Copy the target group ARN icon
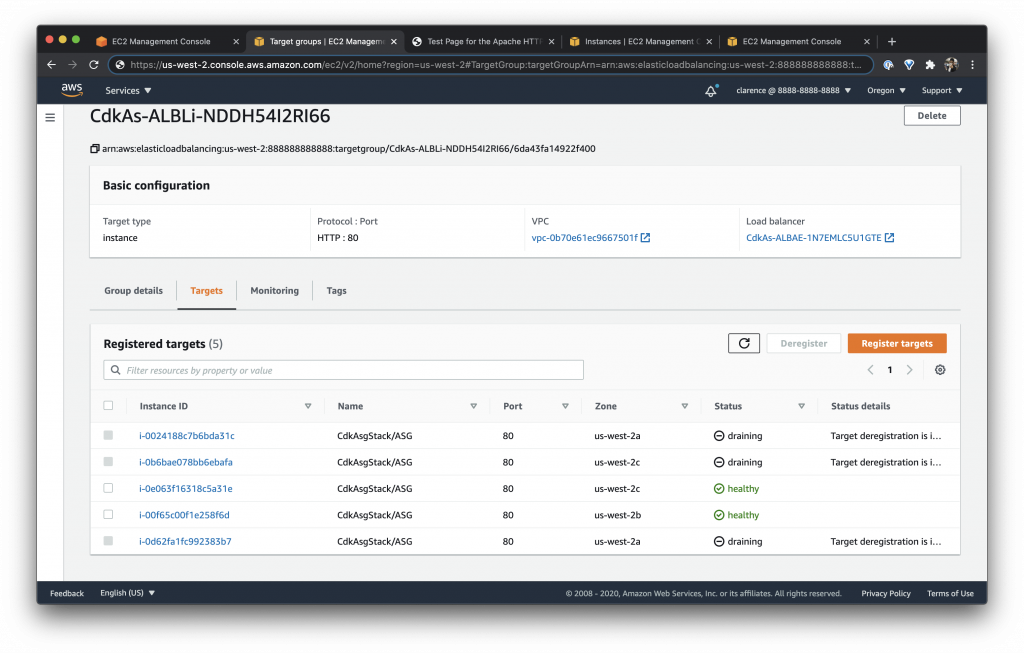Image resolution: width=1024 pixels, height=653 pixels. pyautogui.click(x=95, y=149)
